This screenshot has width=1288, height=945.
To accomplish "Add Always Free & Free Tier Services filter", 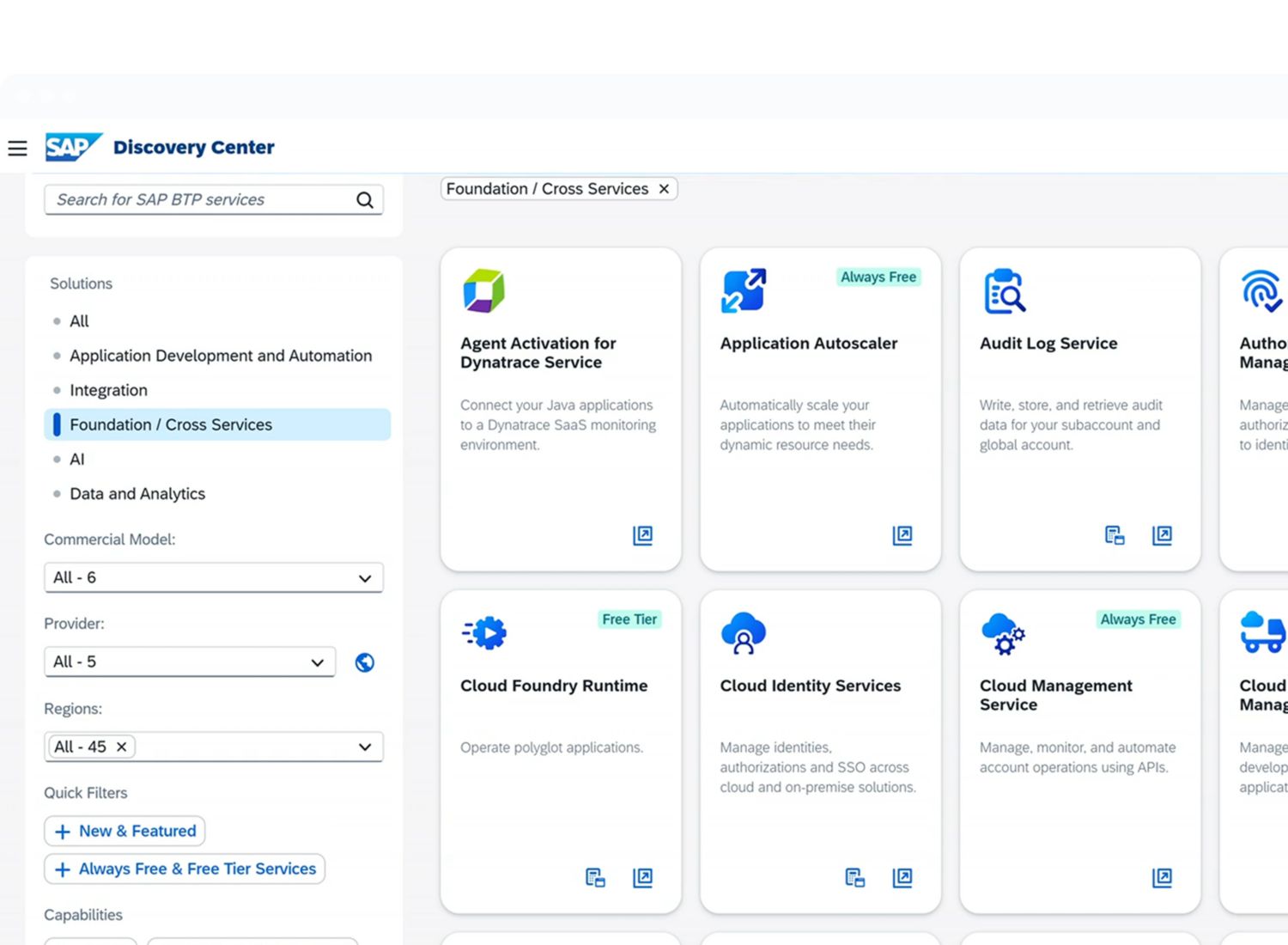I will 185,869.
